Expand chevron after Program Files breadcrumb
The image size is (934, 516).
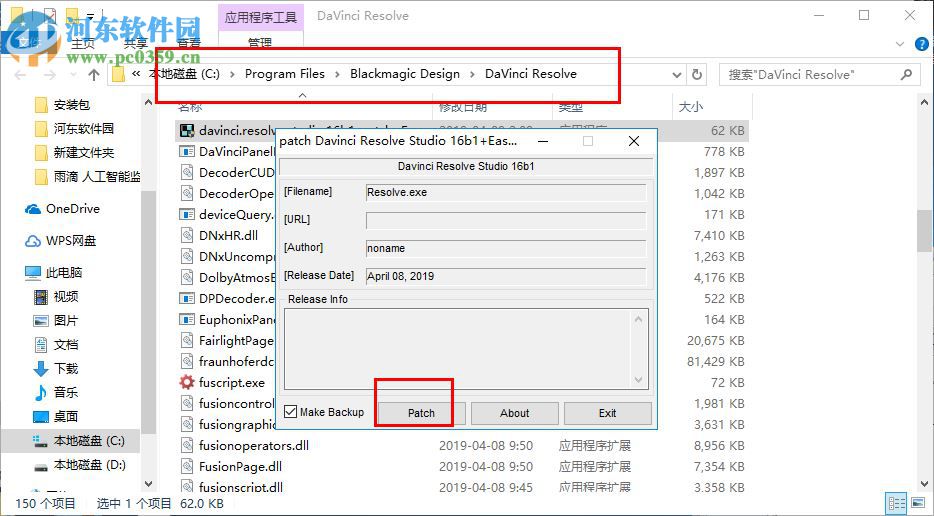point(337,74)
